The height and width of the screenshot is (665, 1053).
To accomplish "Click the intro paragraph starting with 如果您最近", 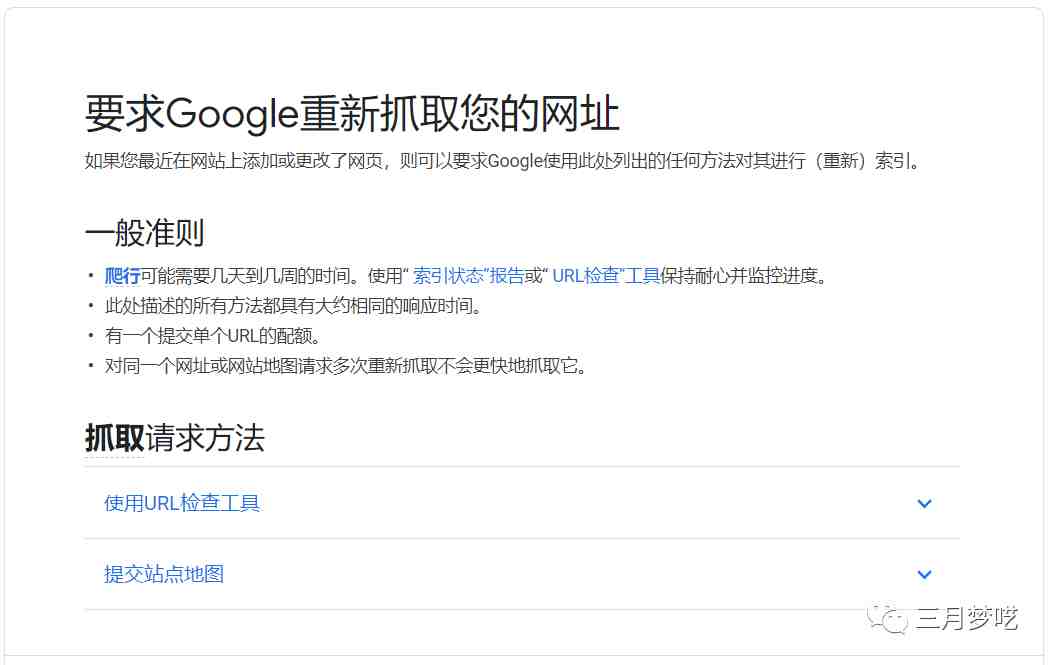I will pyautogui.click(x=503, y=161).
